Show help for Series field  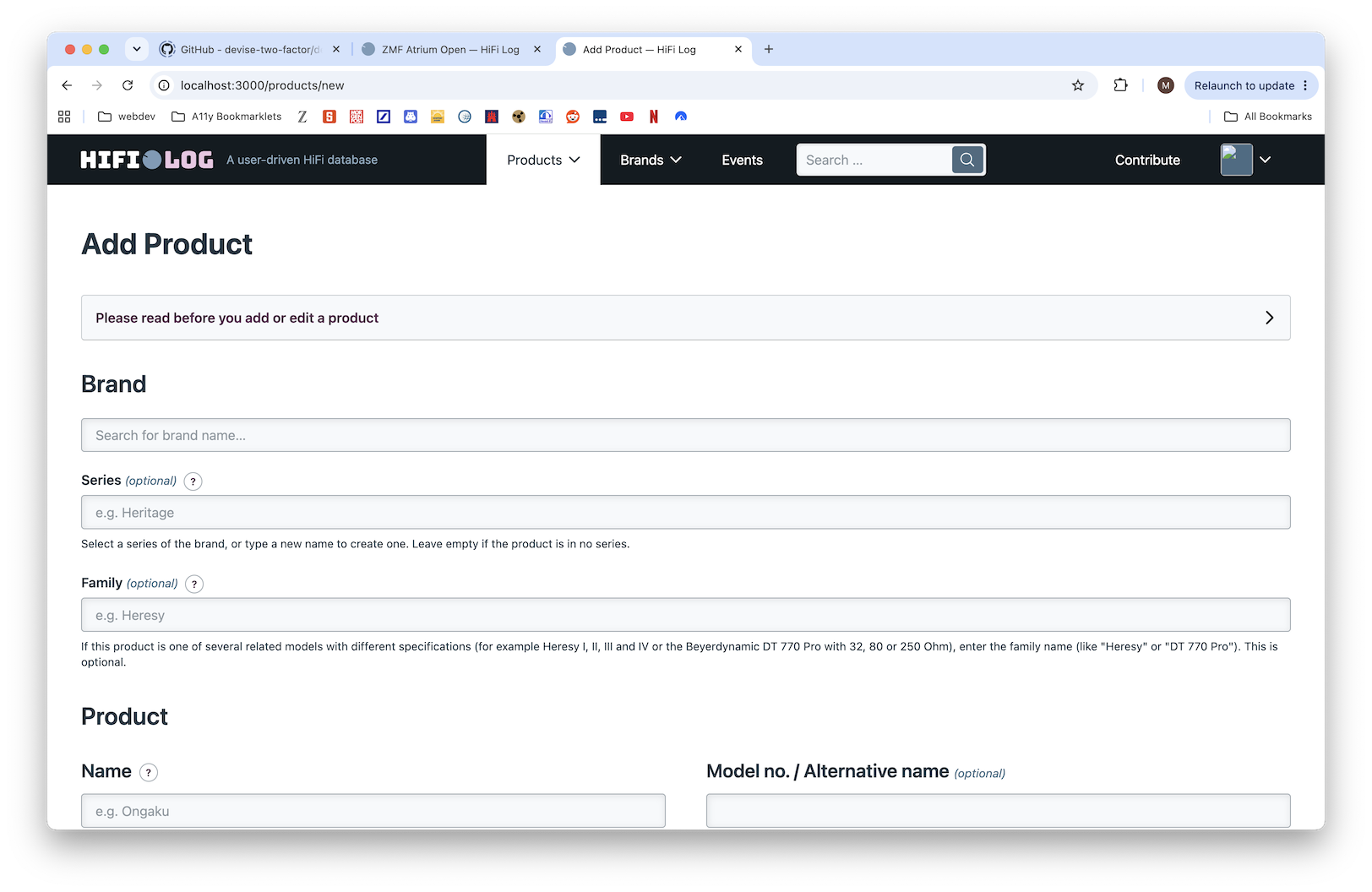[193, 481]
